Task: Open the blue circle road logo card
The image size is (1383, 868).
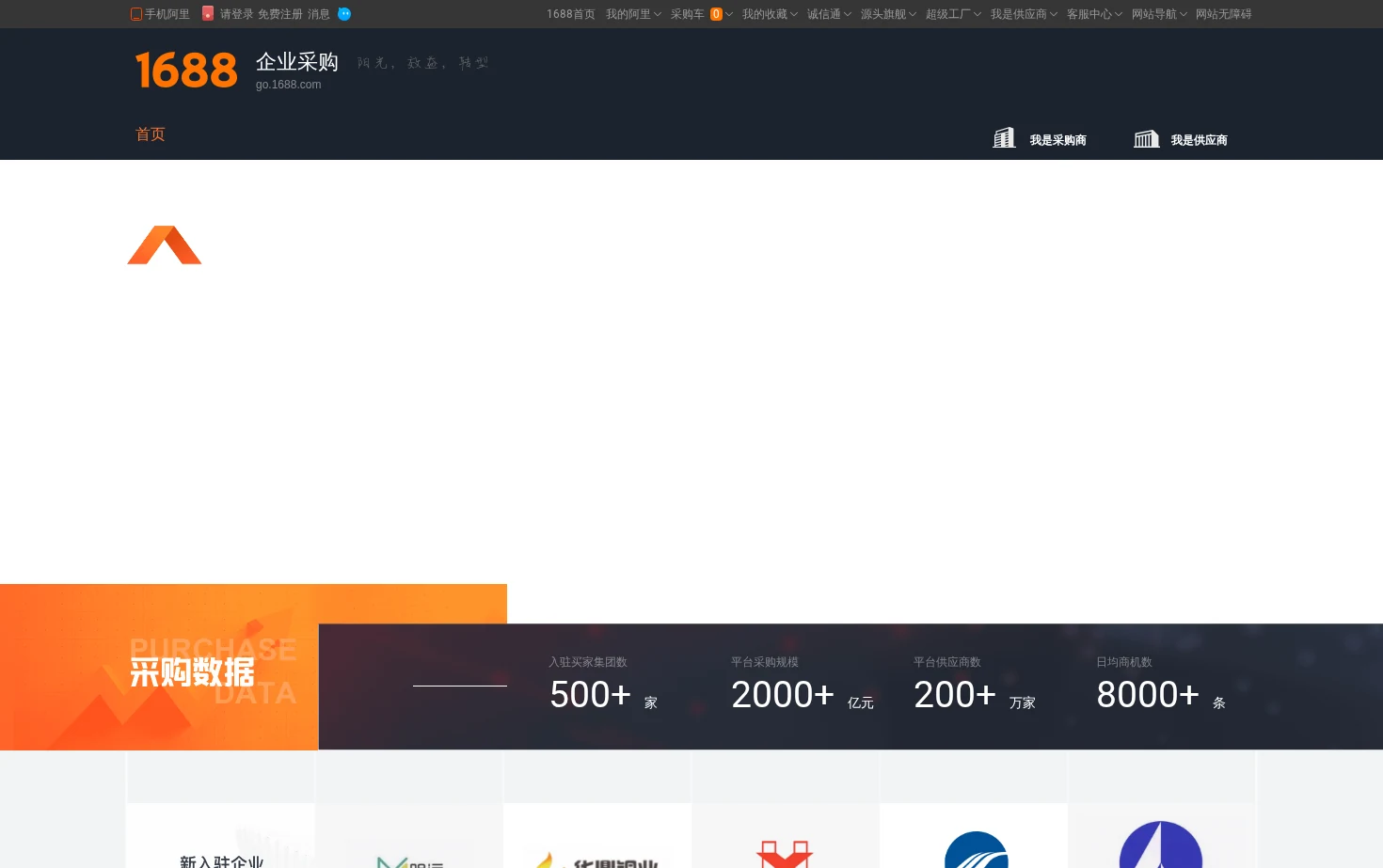Action: pyautogui.click(x=974, y=836)
